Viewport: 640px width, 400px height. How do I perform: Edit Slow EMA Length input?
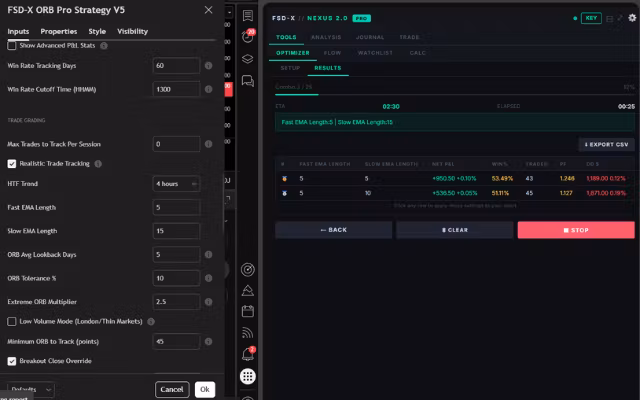[176, 231]
